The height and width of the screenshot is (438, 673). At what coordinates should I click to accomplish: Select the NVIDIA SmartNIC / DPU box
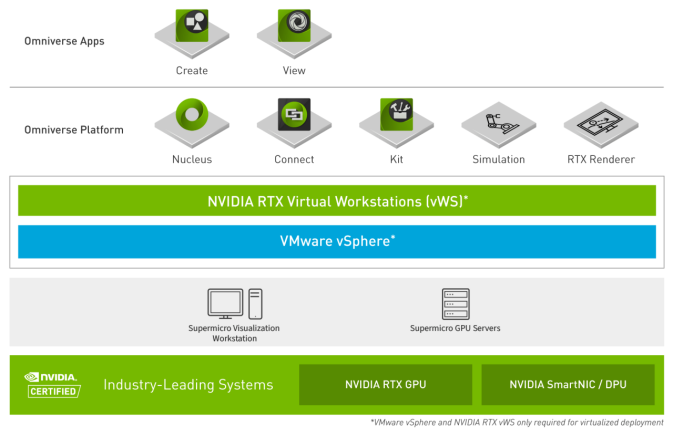(x=568, y=384)
